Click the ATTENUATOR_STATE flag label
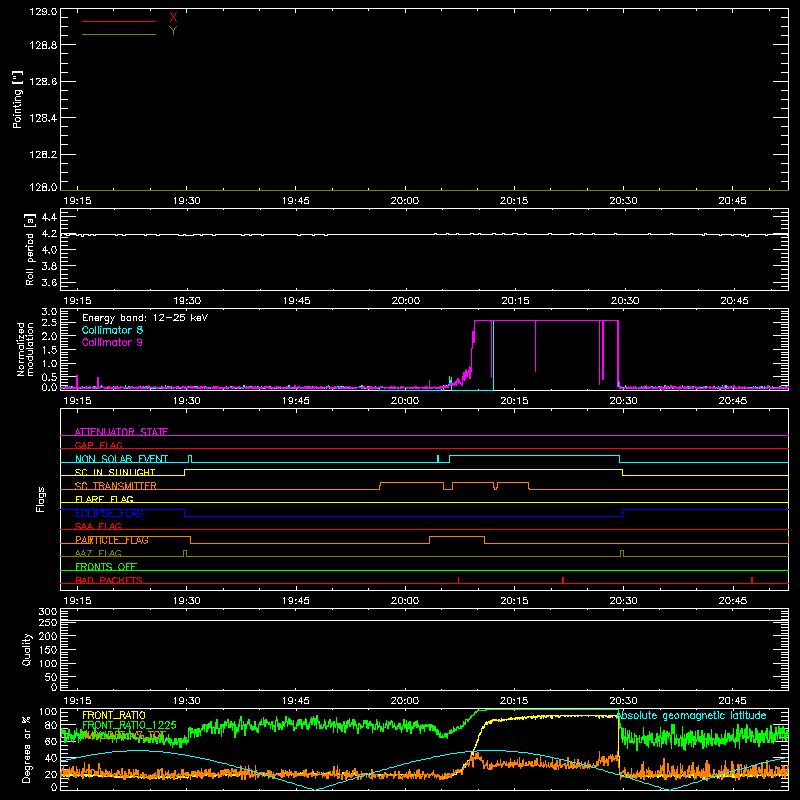Image resolution: width=800 pixels, height=800 pixels. pos(121,432)
